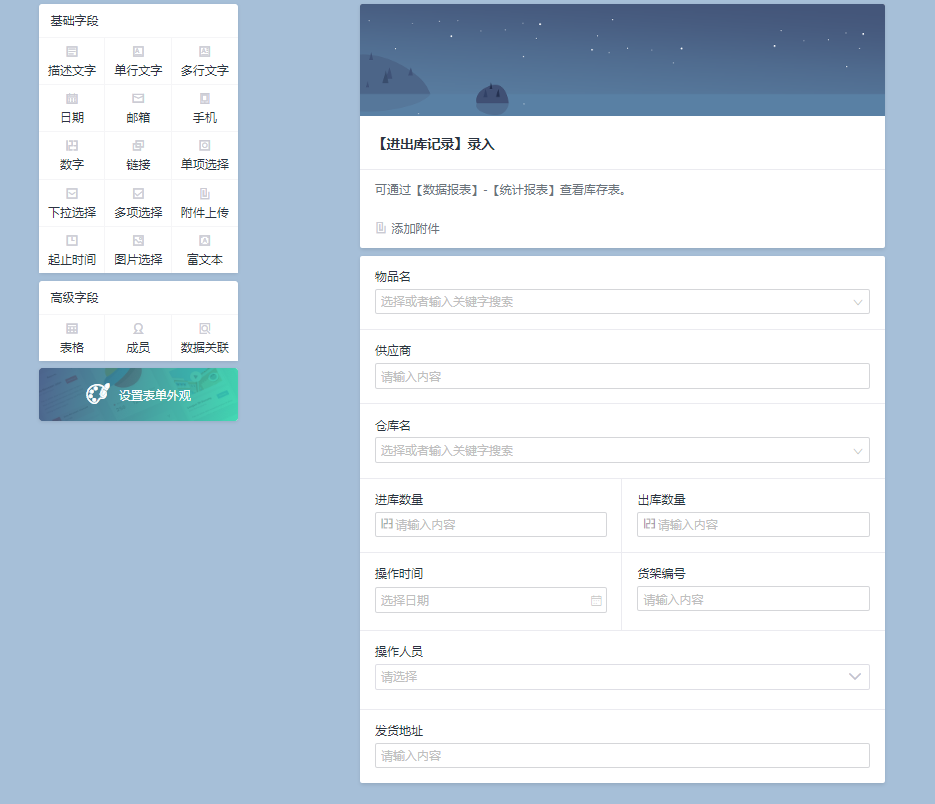Image resolution: width=935 pixels, height=804 pixels.
Task: Click the form banner header image
Action: 622,60
